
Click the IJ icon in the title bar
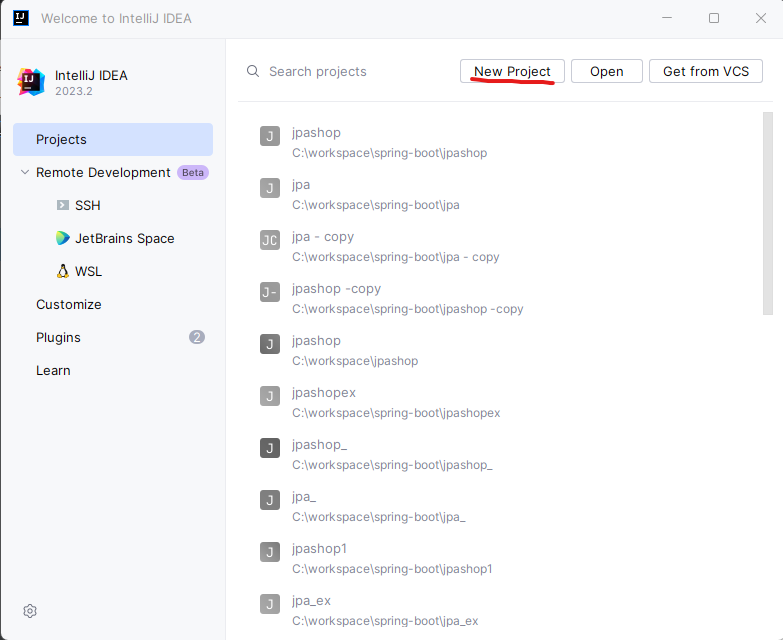click(x=20, y=18)
